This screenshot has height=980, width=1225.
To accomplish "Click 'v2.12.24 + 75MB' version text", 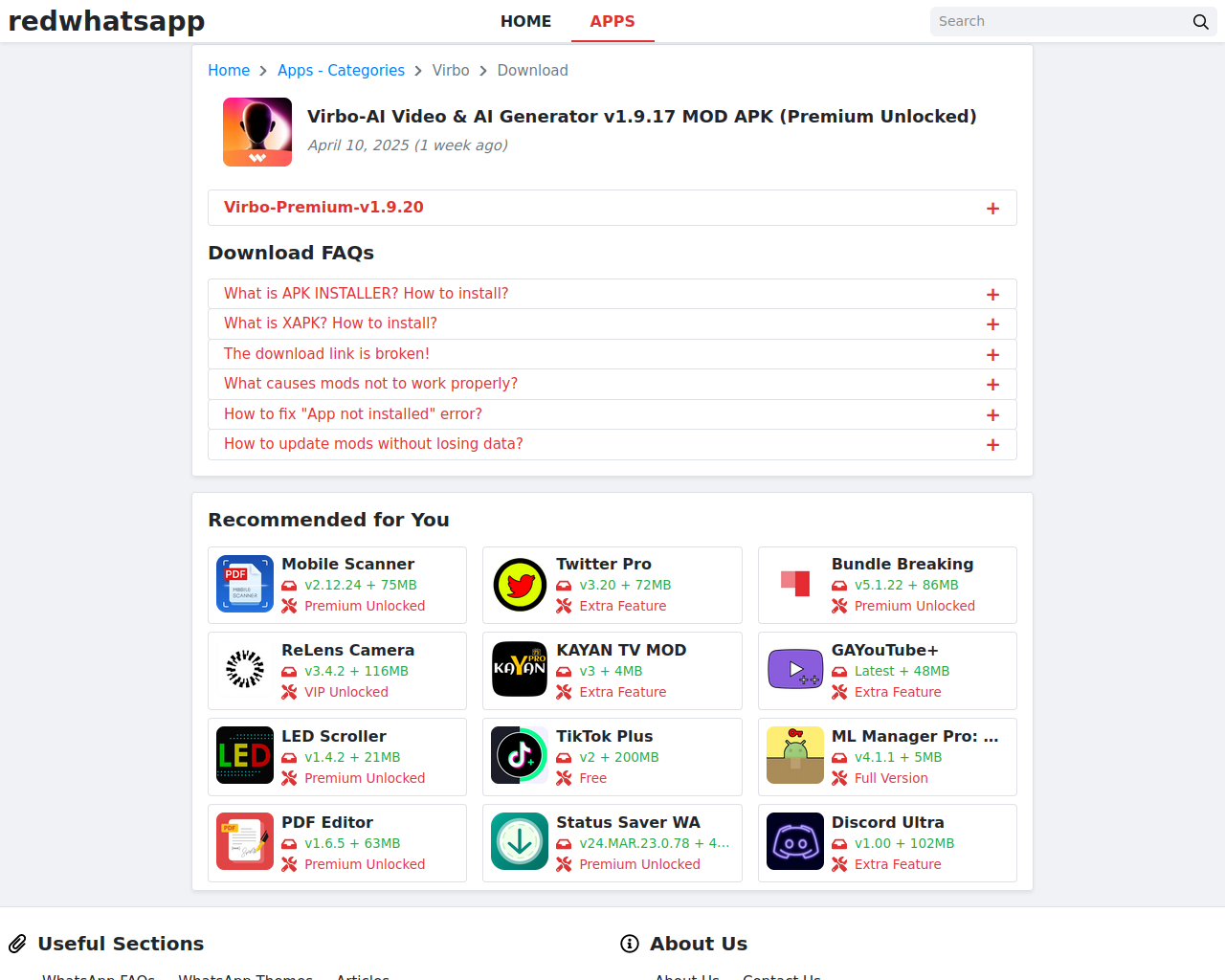I will click(361, 585).
